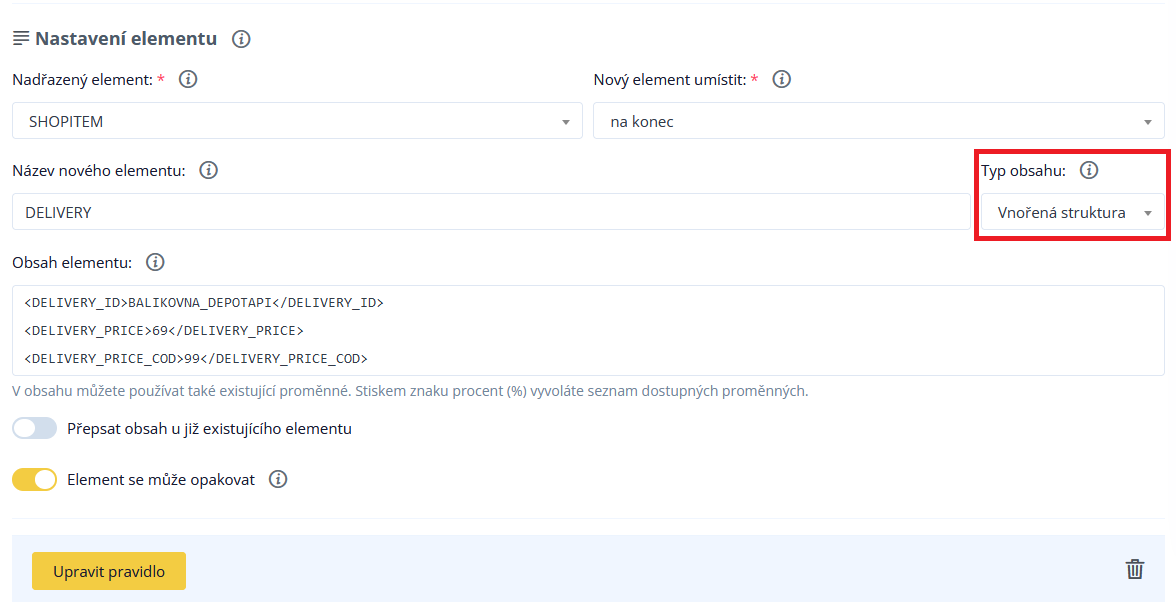Show info for Nový element umístit
1176x602 pixels.
point(782,79)
